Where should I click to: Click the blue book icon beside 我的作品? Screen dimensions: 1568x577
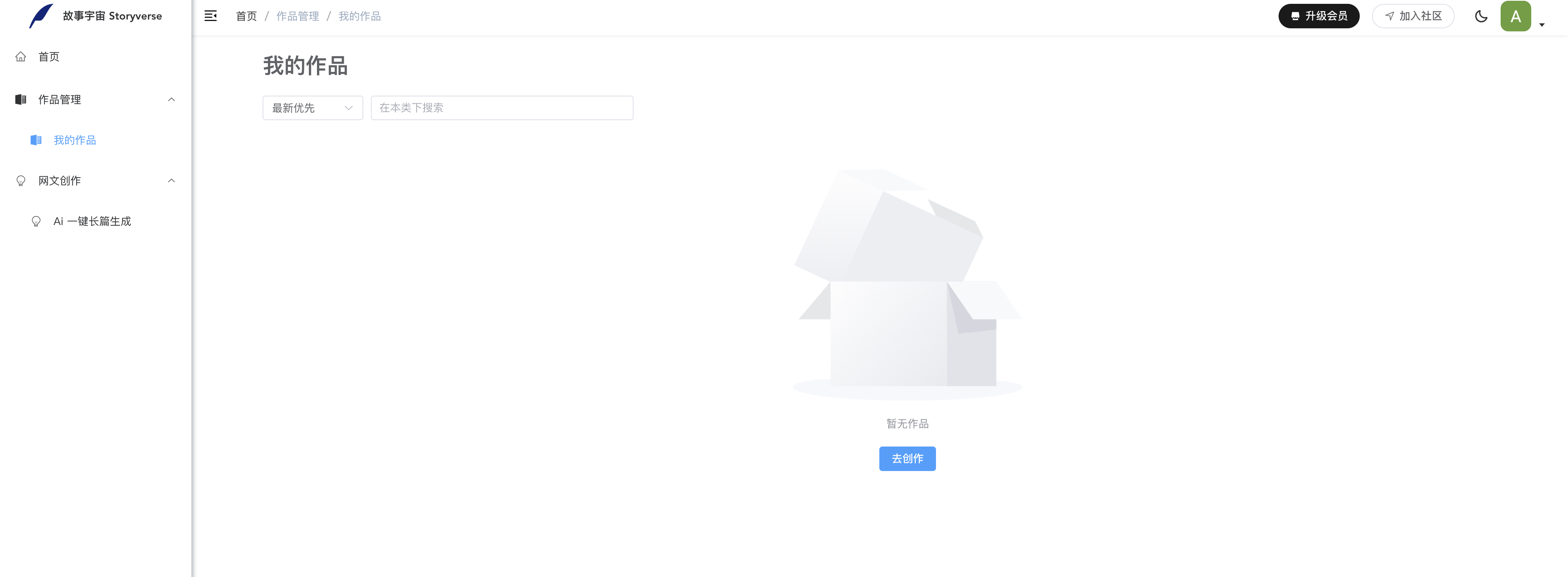36,140
